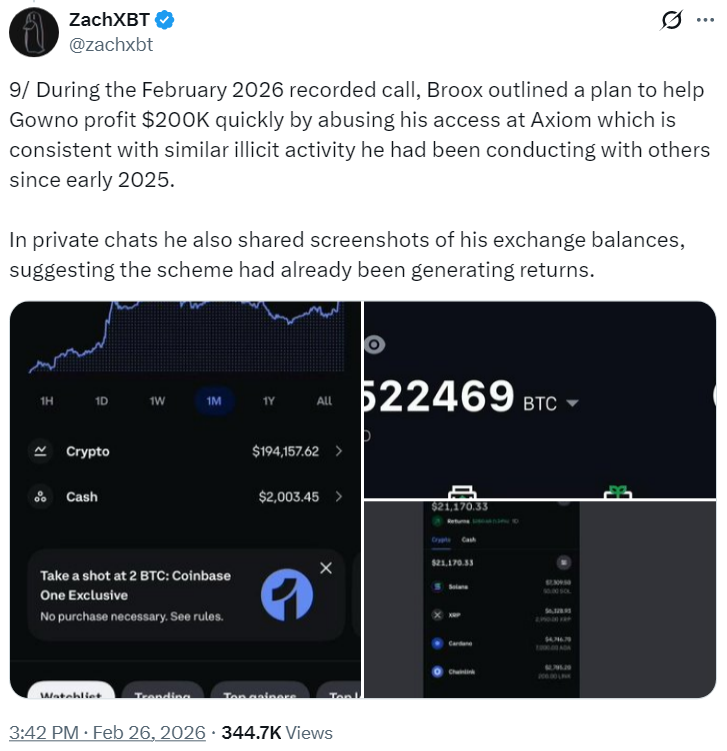The height and width of the screenshot is (751, 727).
Task: Select the 1Y chart timeframe
Action: pos(268,401)
